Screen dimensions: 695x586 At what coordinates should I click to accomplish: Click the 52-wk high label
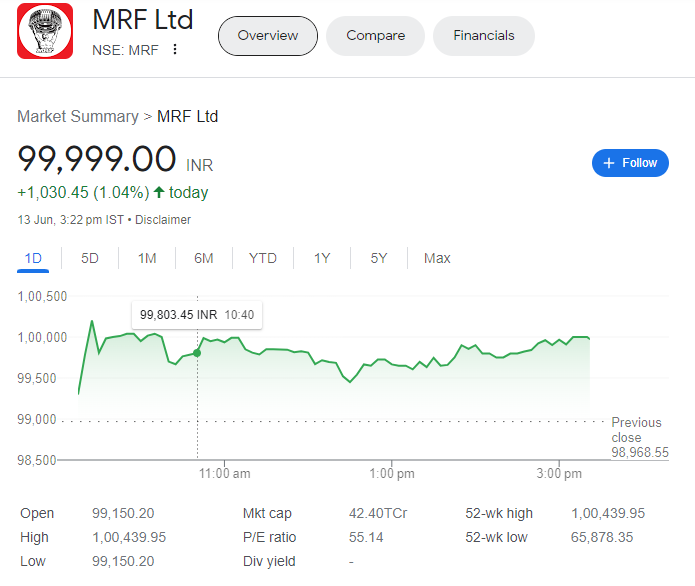(499, 513)
